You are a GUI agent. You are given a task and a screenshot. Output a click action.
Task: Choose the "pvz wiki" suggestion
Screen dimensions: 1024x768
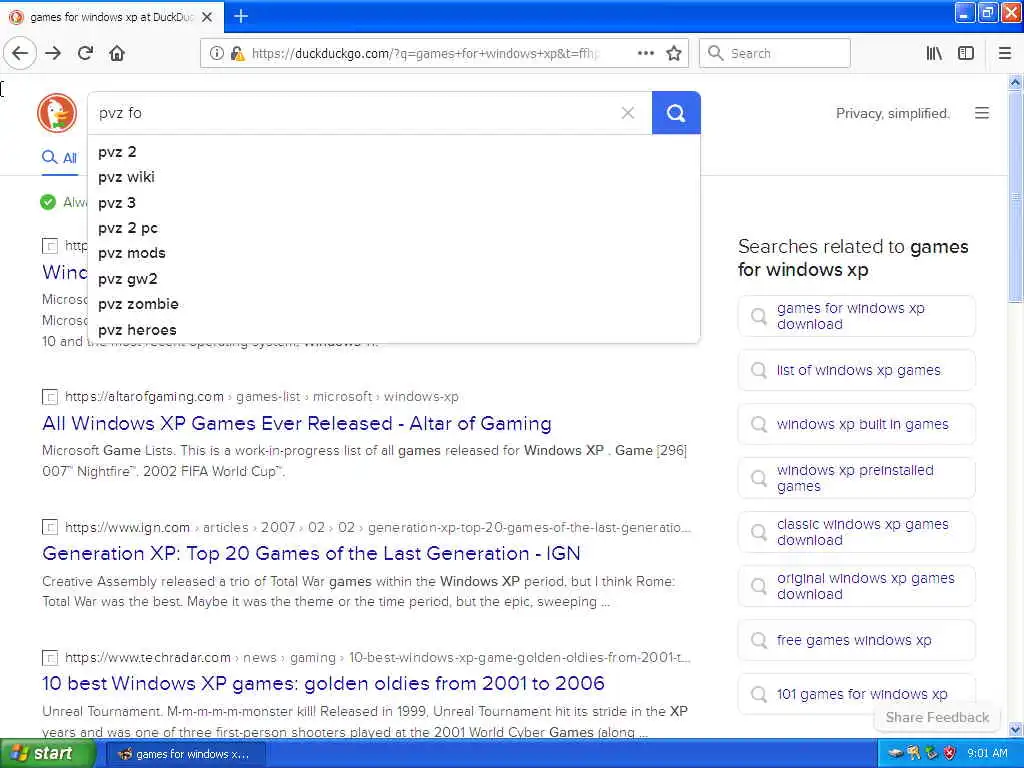(x=394, y=177)
